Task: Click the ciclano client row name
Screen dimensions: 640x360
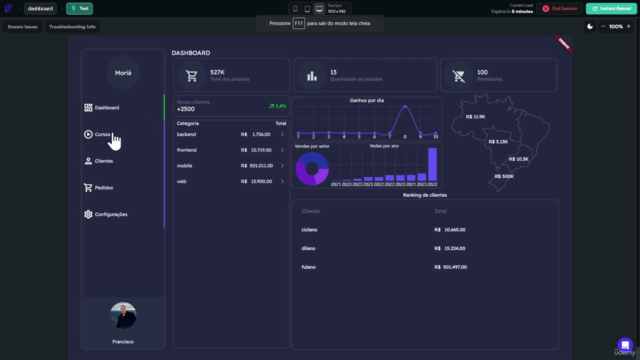Action: click(x=309, y=230)
